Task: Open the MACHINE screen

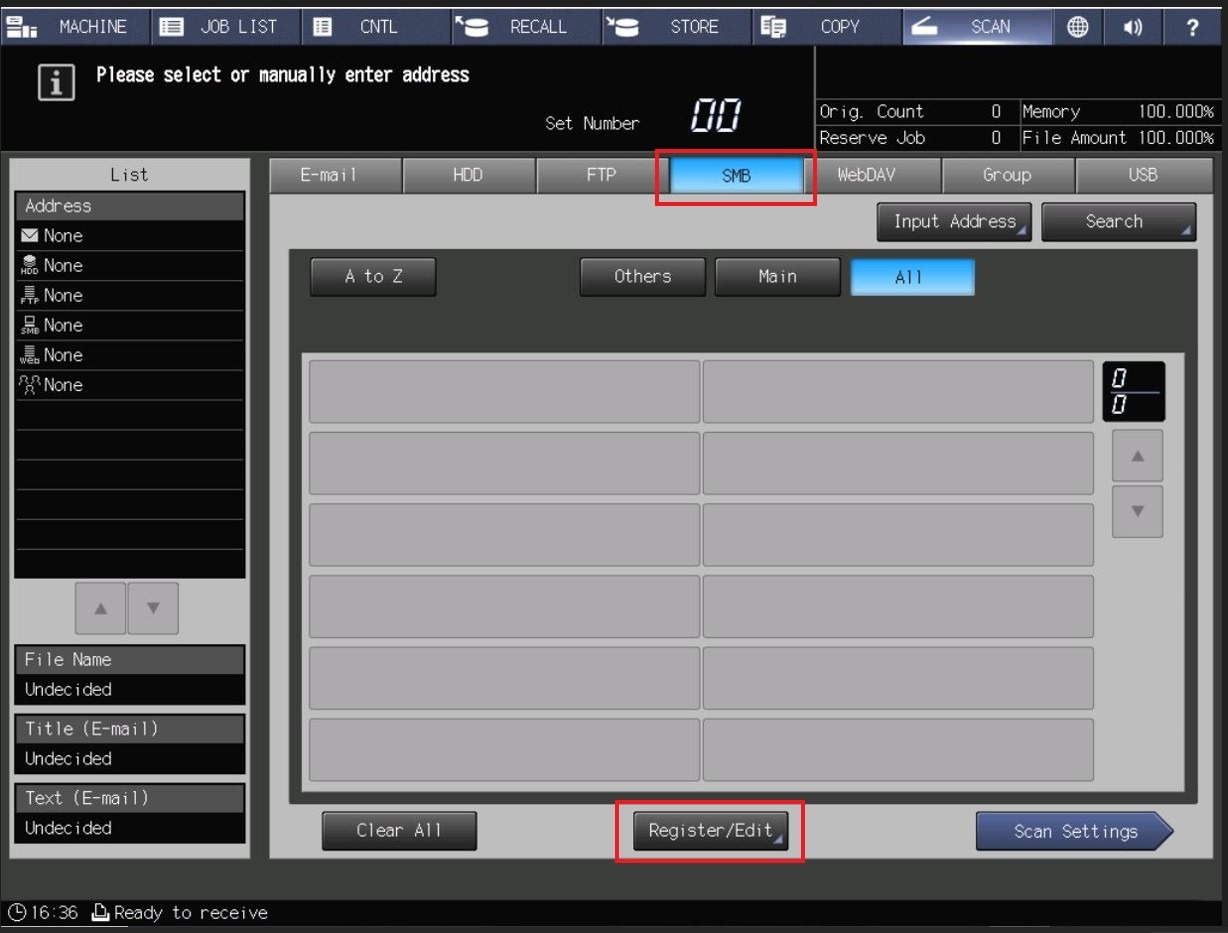Action: [75, 27]
